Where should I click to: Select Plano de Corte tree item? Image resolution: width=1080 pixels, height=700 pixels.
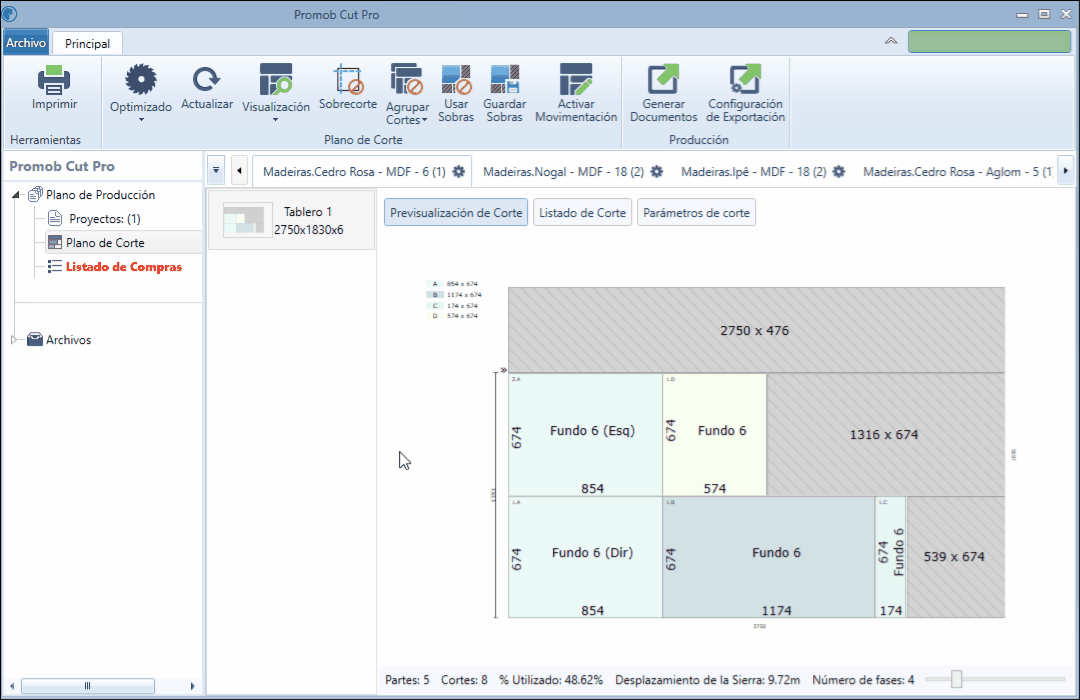tap(105, 243)
